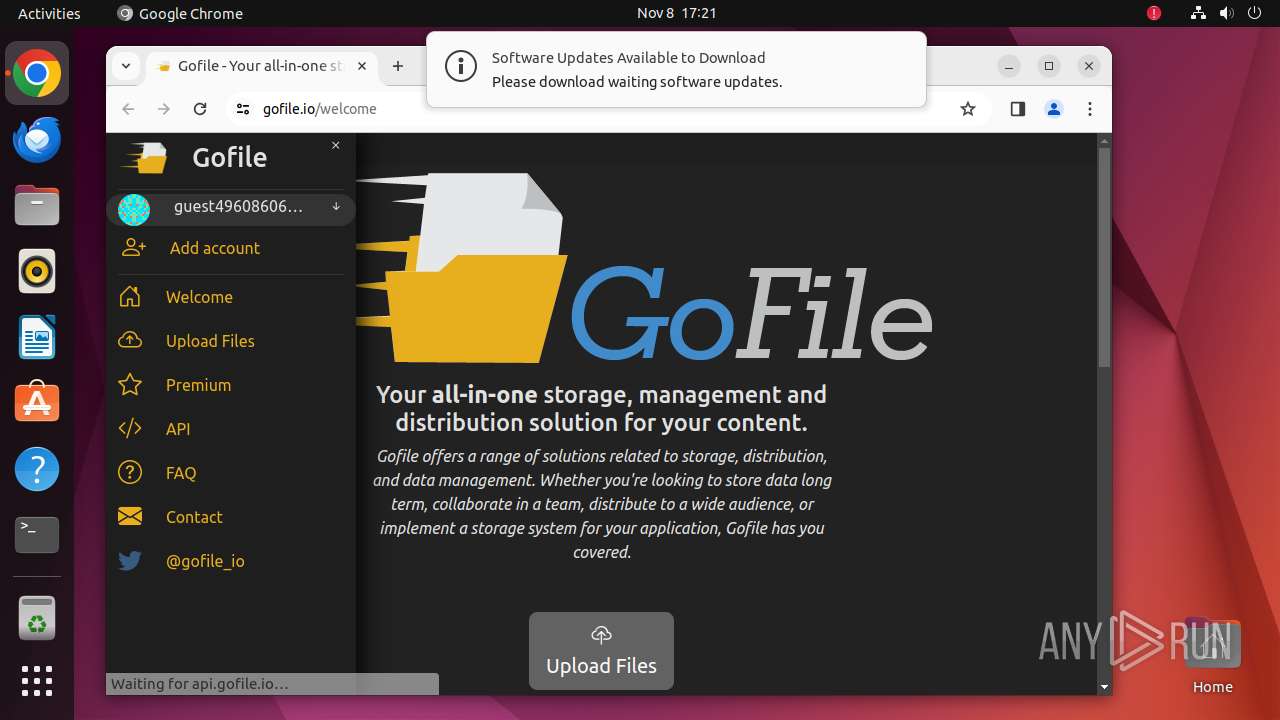Click the Contact envelope icon
Viewport: 1280px width, 720px height.
tap(130, 517)
